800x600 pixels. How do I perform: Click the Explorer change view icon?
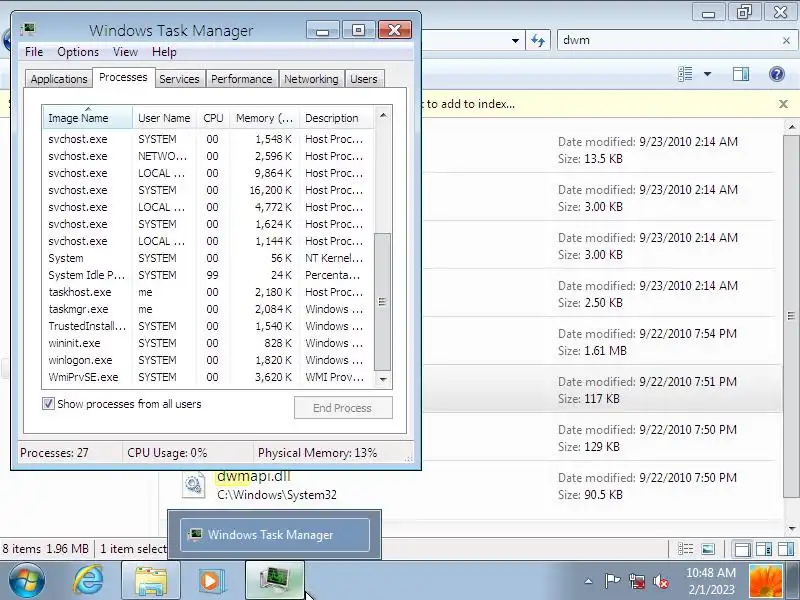685,74
